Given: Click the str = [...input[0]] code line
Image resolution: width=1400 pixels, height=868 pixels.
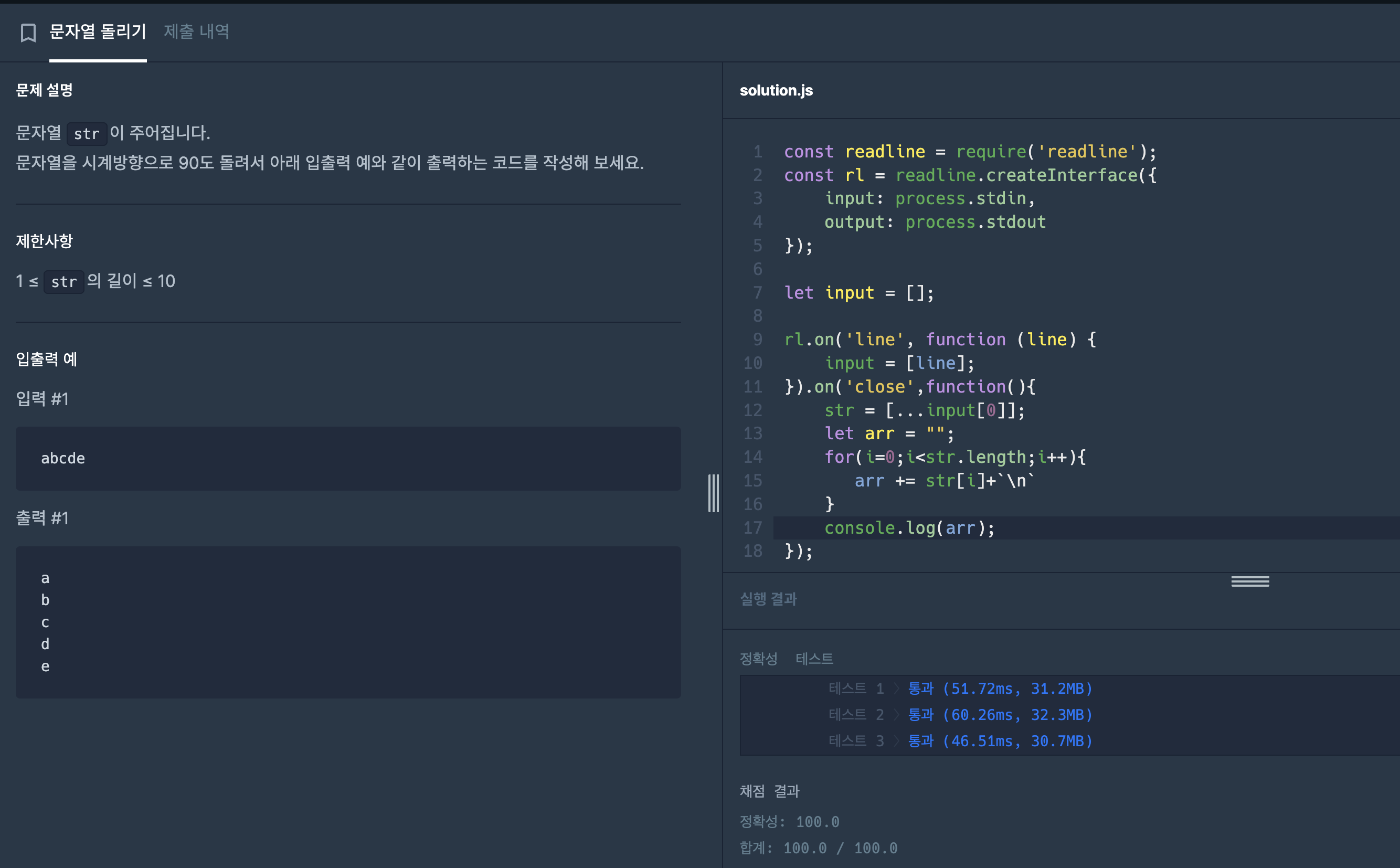Looking at the screenshot, I should pos(925,410).
